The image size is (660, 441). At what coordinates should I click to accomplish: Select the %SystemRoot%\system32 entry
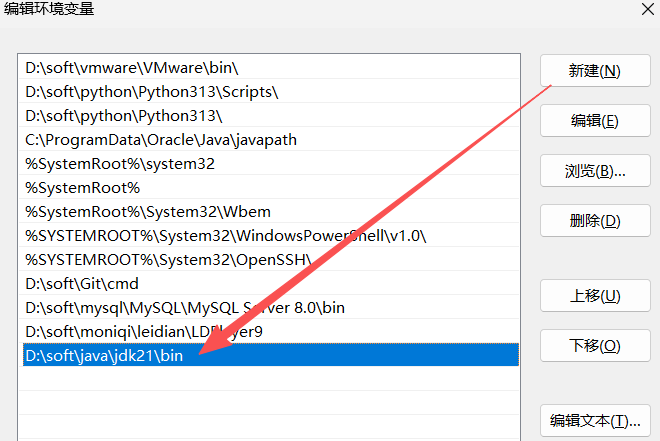pyautogui.click(x=269, y=163)
